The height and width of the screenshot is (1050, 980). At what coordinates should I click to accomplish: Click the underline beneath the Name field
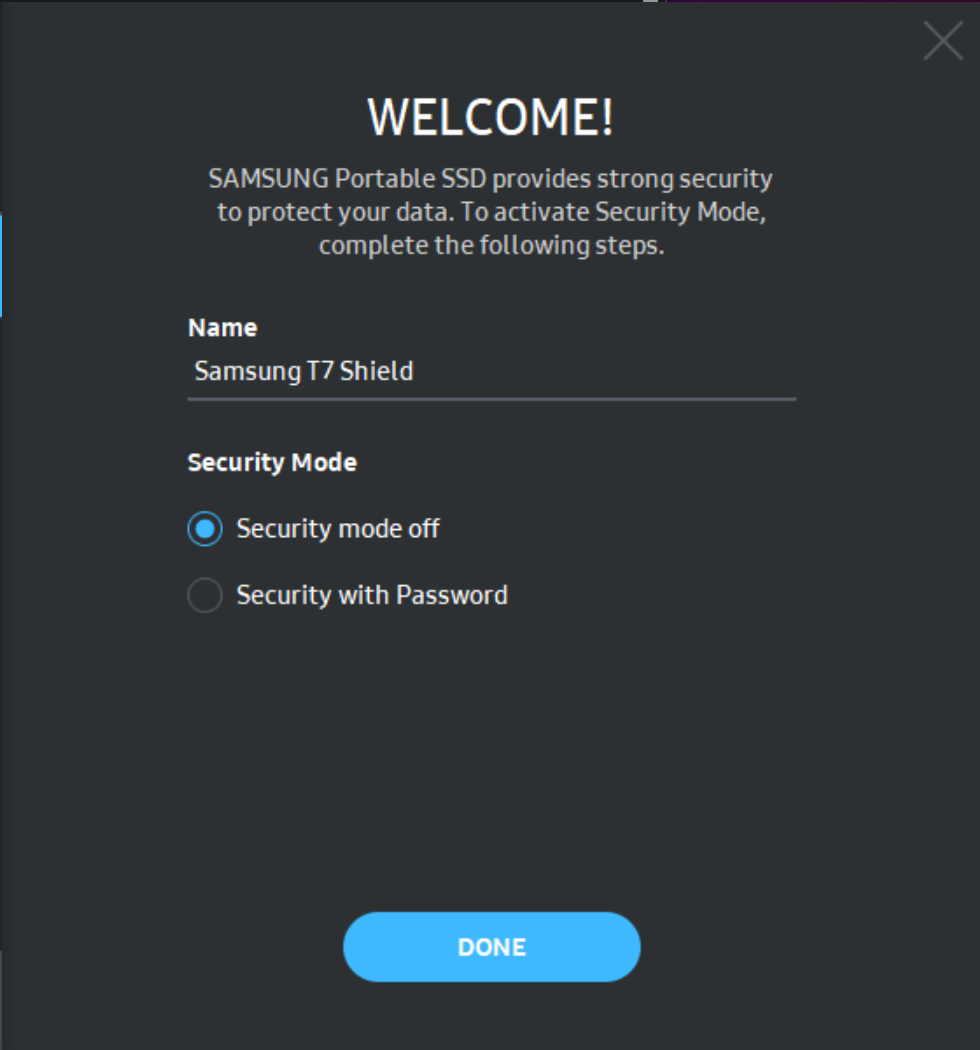491,399
